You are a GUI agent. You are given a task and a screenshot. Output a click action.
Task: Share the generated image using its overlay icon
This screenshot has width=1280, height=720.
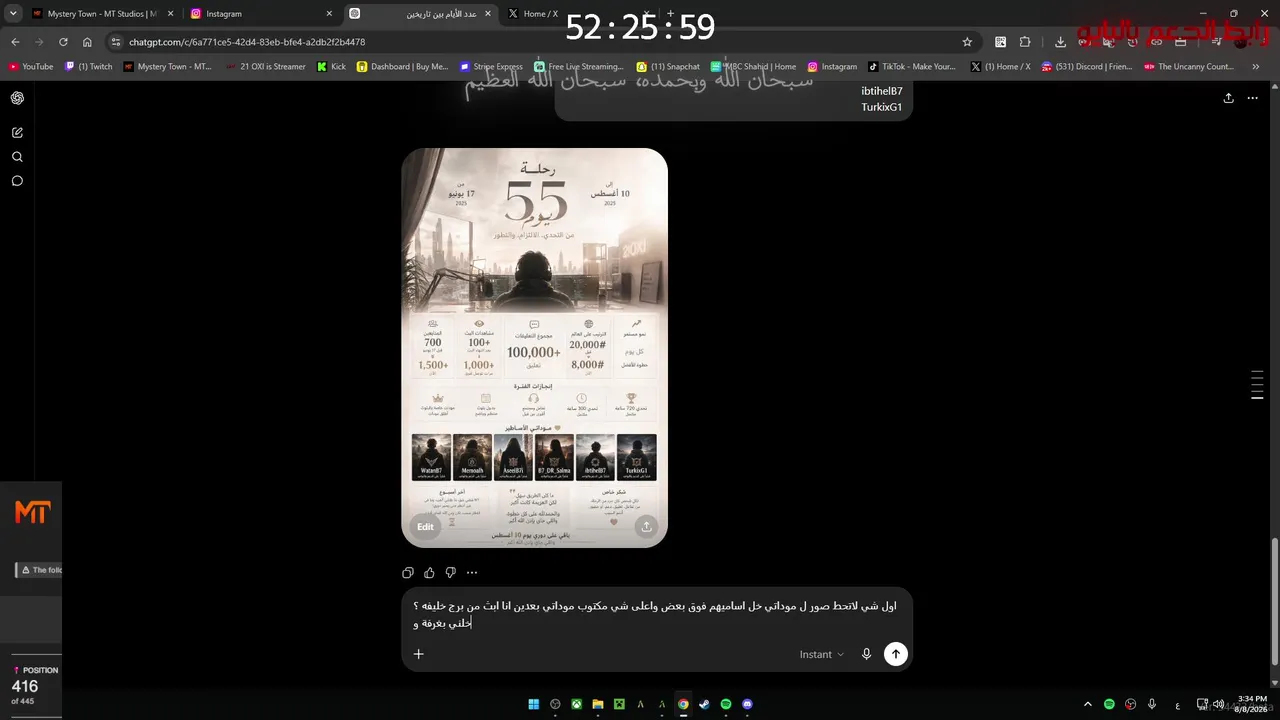[x=647, y=527]
